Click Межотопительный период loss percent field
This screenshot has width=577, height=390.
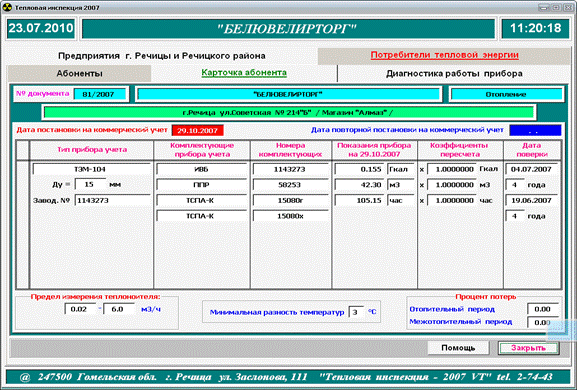[x=543, y=322]
